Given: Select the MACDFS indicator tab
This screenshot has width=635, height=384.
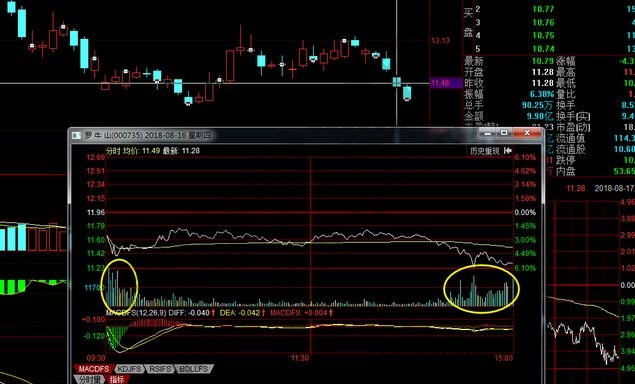Looking at the screenshot, I should click(94, 369).
